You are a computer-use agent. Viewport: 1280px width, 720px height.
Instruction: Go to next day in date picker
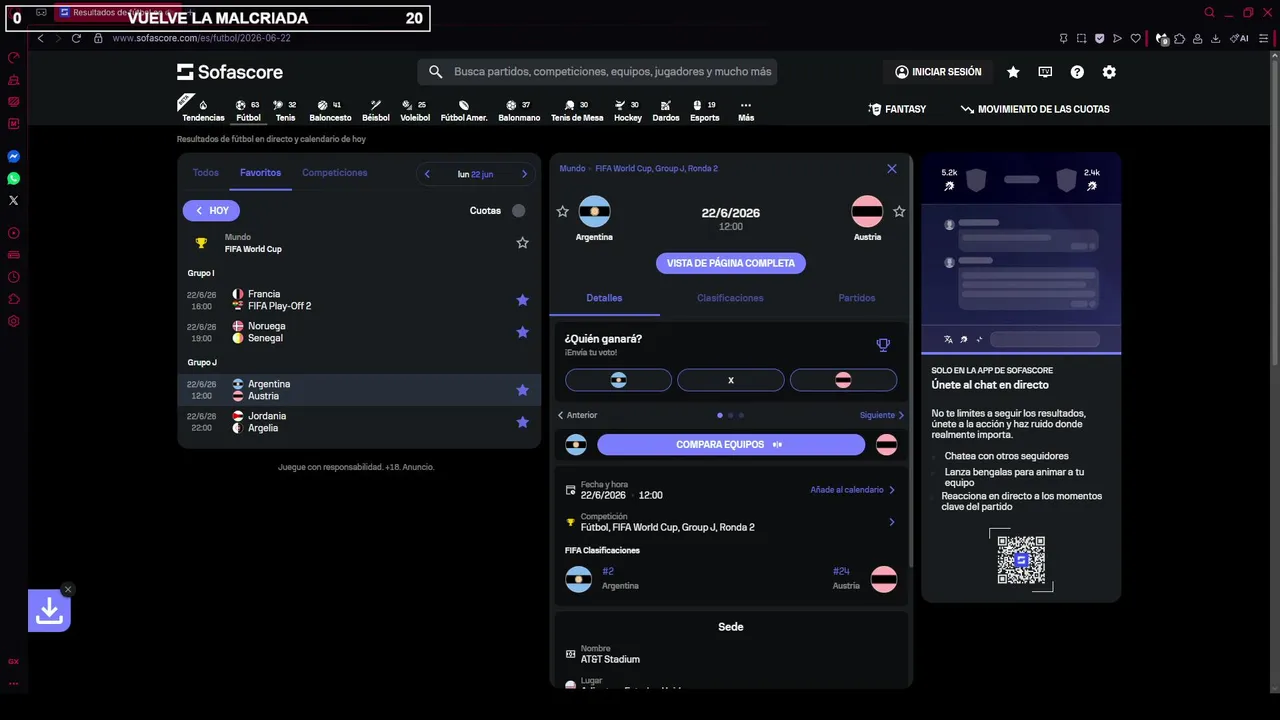point(524,174)
